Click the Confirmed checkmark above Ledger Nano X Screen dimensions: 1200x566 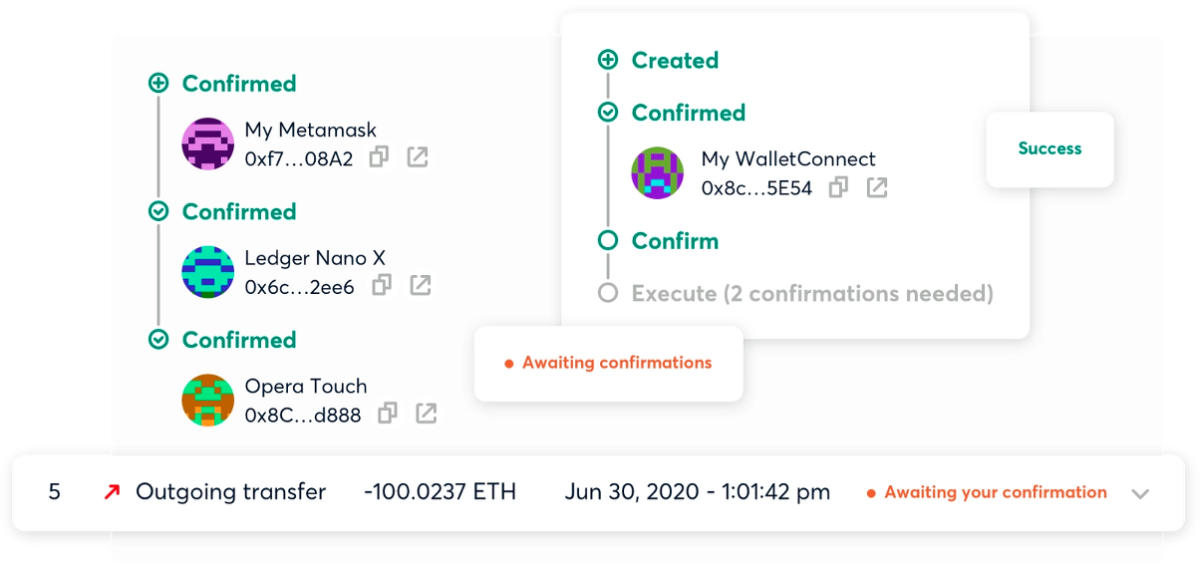158,211
